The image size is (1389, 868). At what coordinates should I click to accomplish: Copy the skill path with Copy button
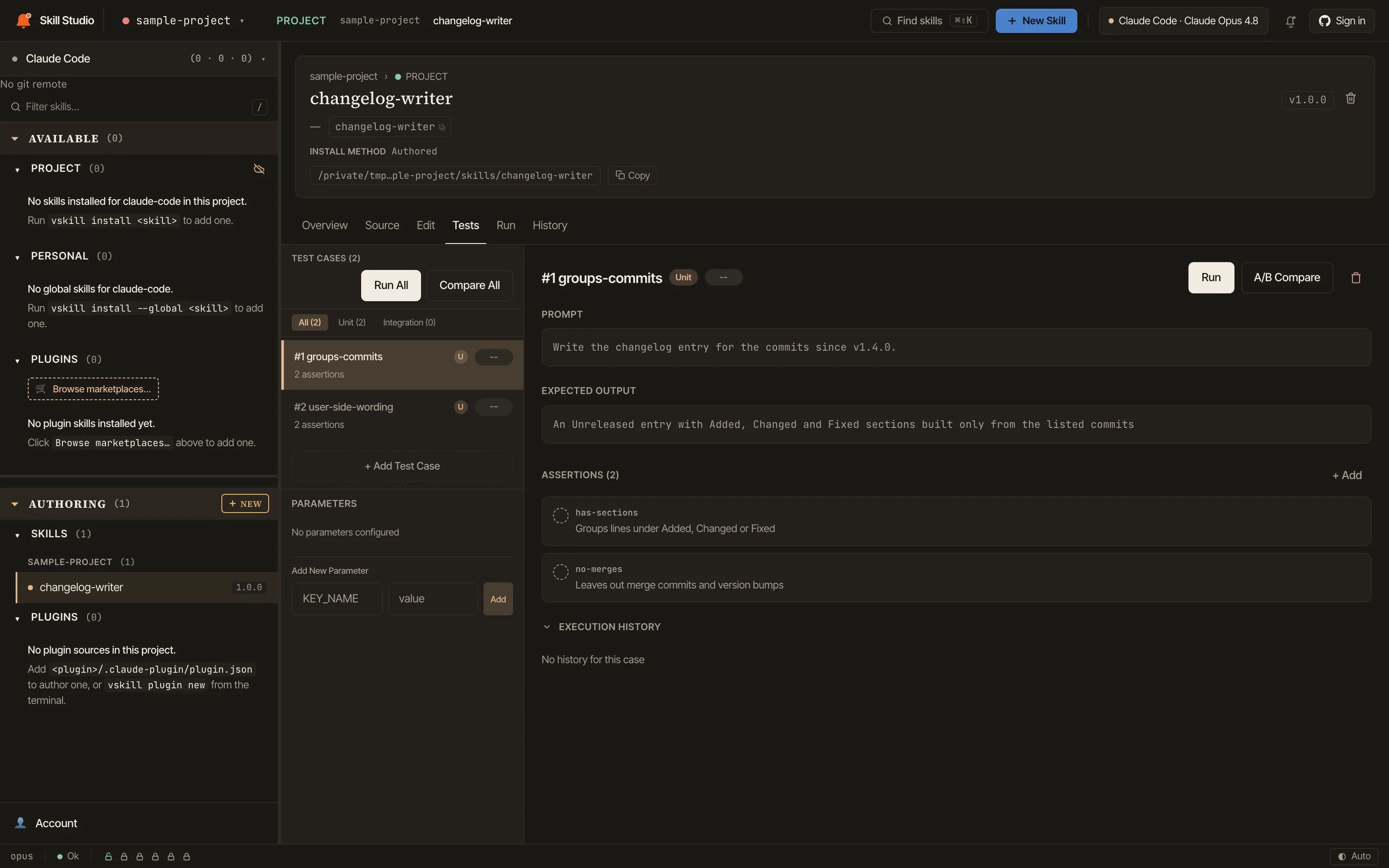(632, 176)
